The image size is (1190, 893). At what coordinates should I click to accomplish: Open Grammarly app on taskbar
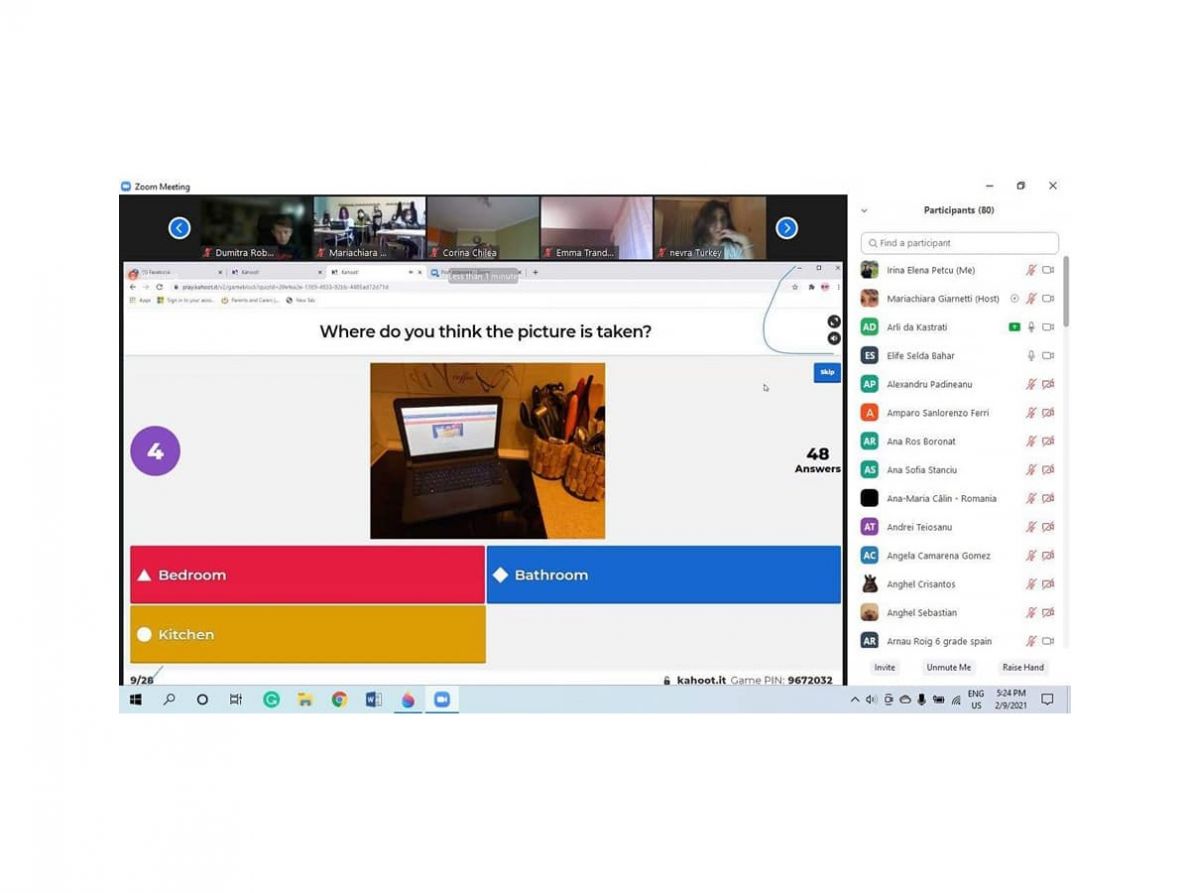pos(271,700)
